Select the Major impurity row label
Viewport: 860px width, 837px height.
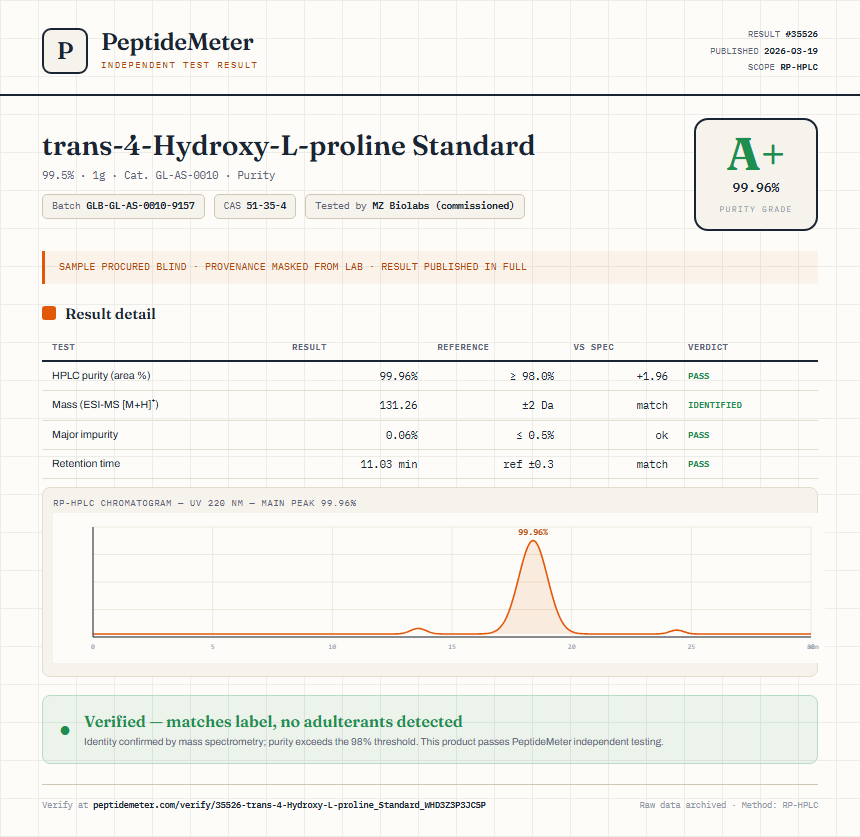[x=85, y=434]
